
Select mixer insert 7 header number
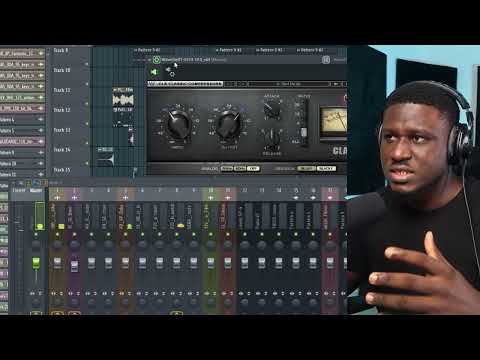coord(159,190)
